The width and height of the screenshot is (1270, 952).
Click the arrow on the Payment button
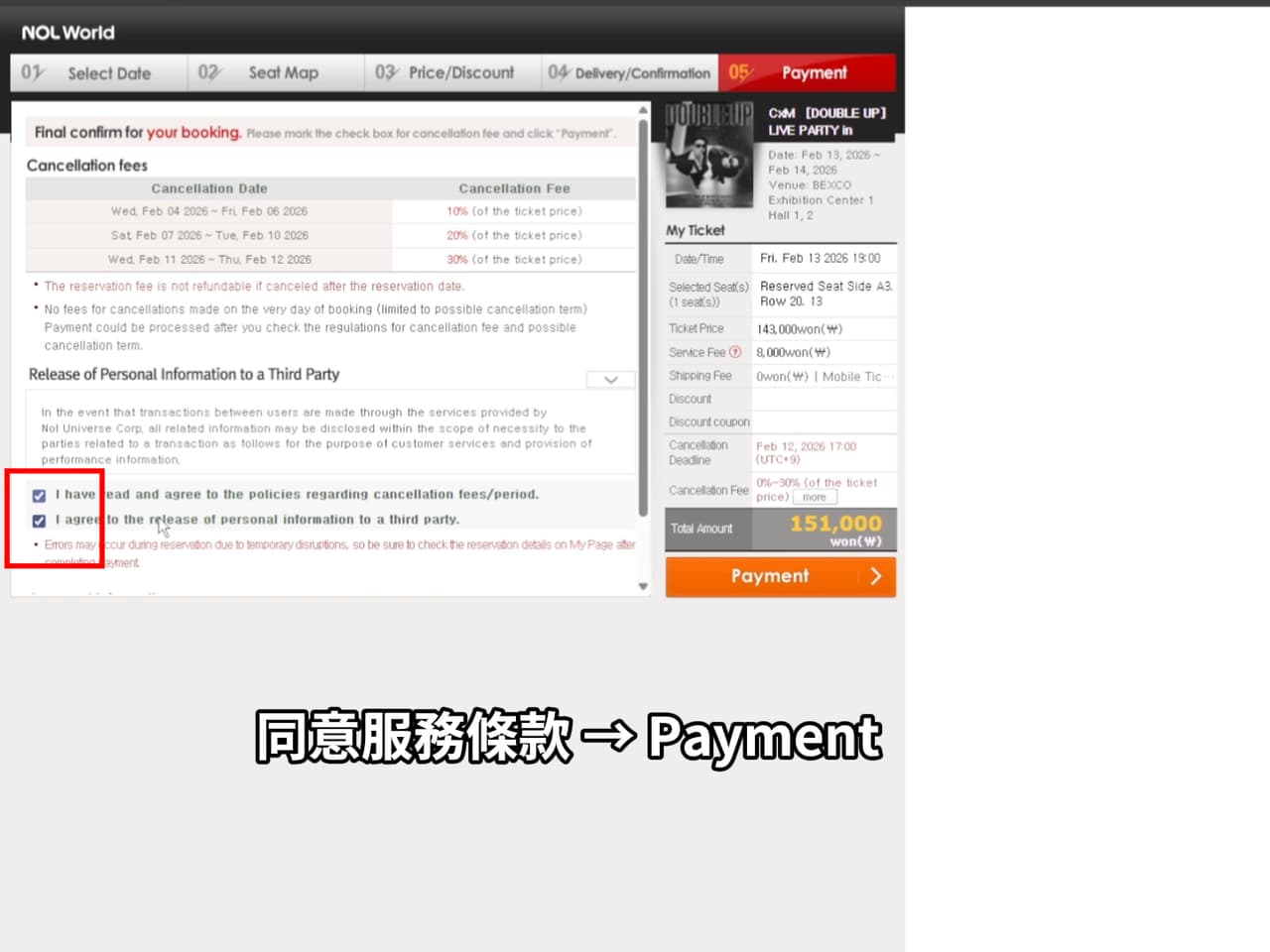coord(875,576)
